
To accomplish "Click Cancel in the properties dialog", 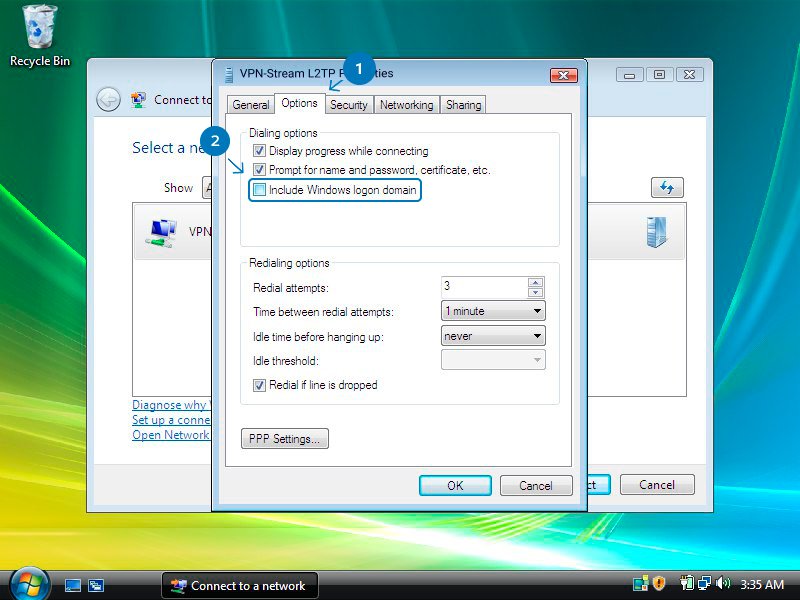I will tap(536, 485).
